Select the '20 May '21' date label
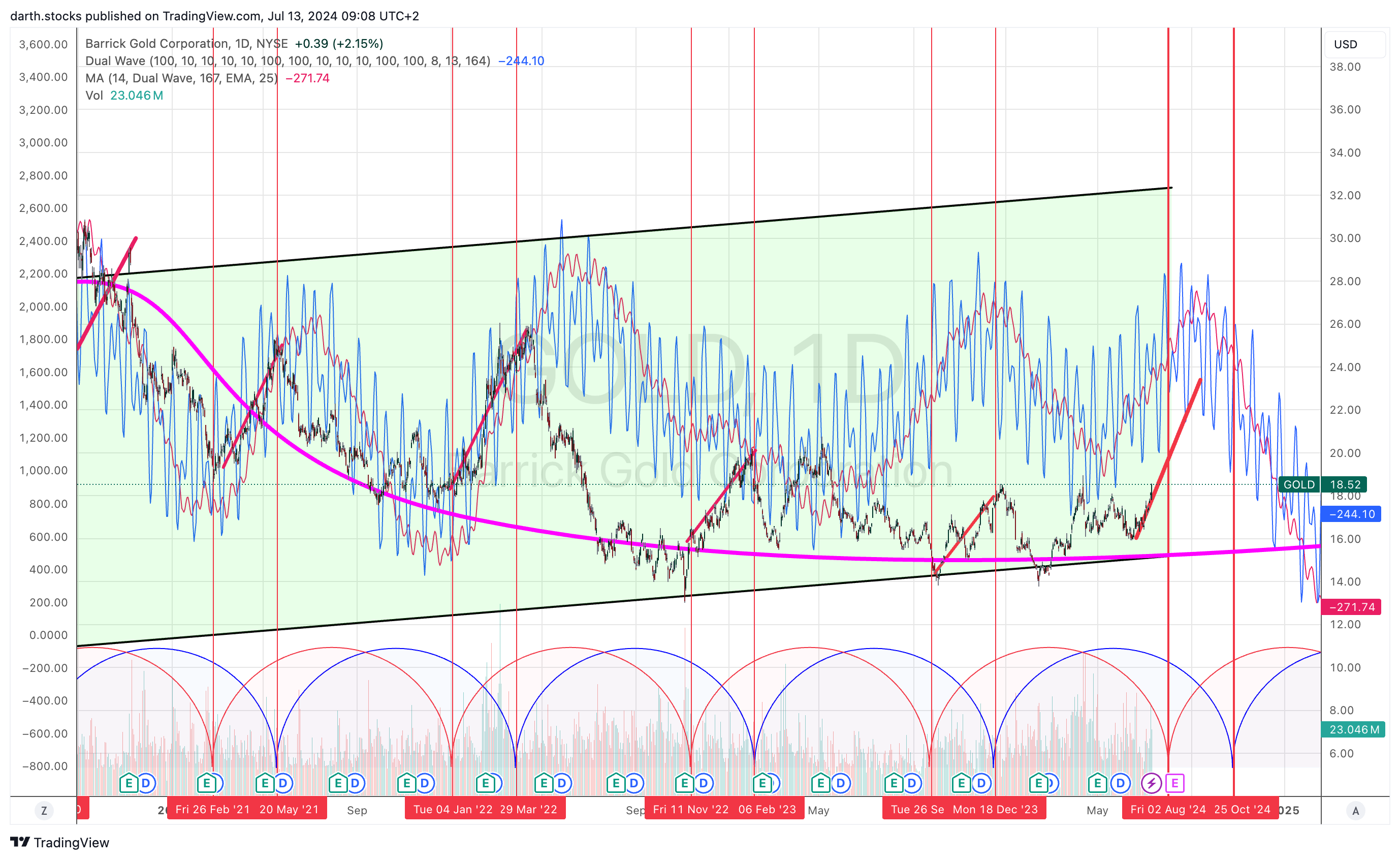 pos(289,809)
